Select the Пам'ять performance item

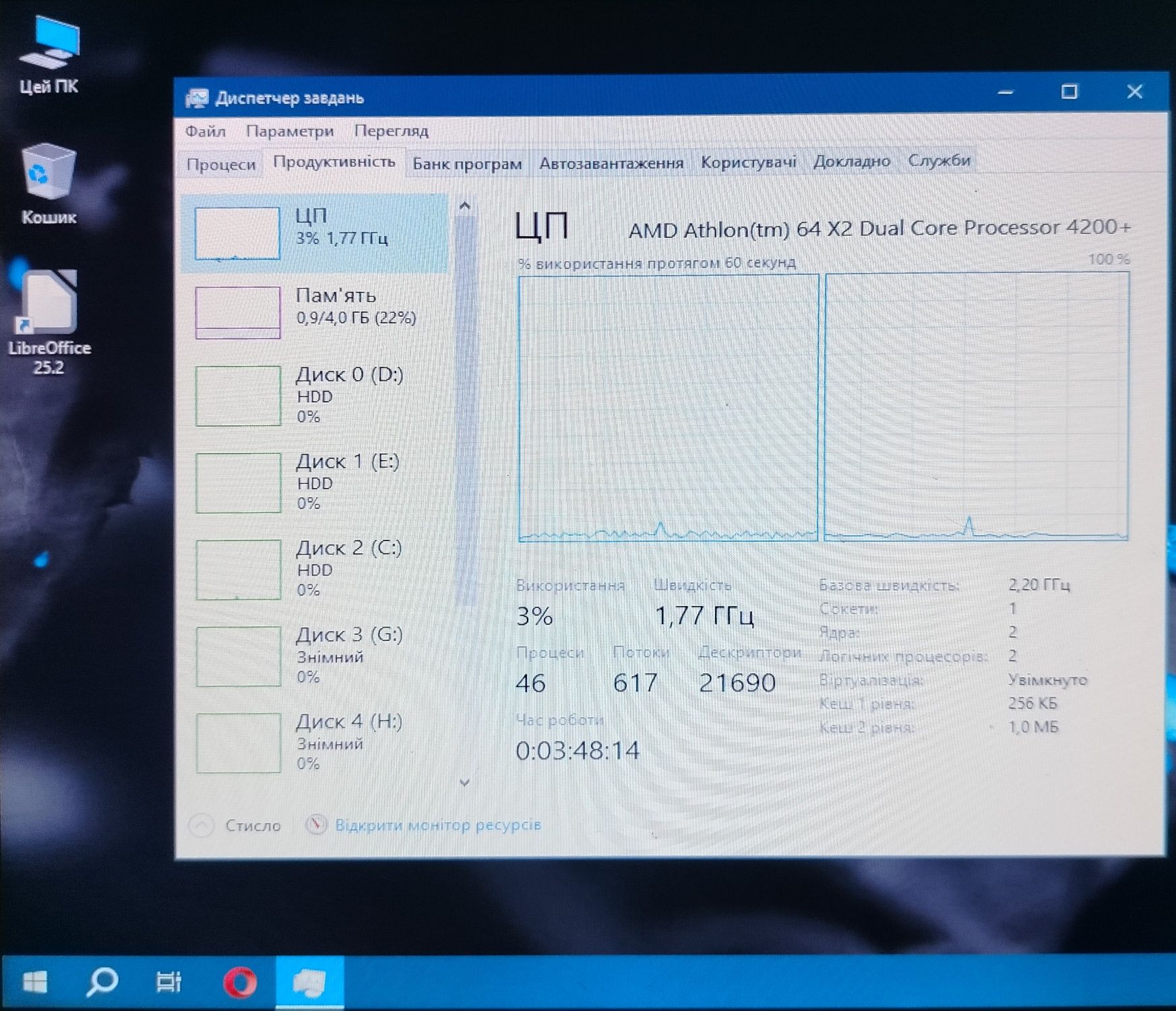pos(314,312)
